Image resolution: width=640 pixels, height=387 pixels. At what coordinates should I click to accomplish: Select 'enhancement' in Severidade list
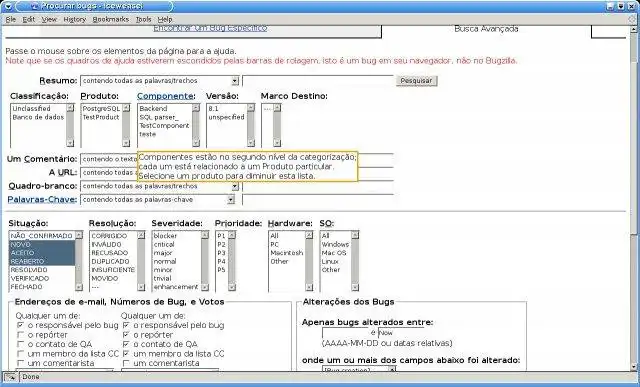point(176,287)
